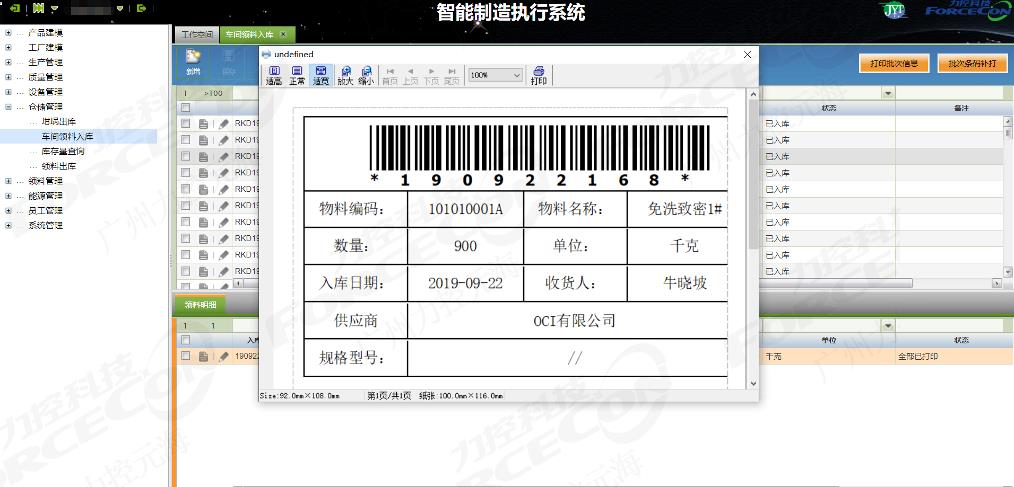This screenshot has height=487, width=1014.
Task: Tick the checkbox of the 全部已打印 detail row
Action: [186, 356]
